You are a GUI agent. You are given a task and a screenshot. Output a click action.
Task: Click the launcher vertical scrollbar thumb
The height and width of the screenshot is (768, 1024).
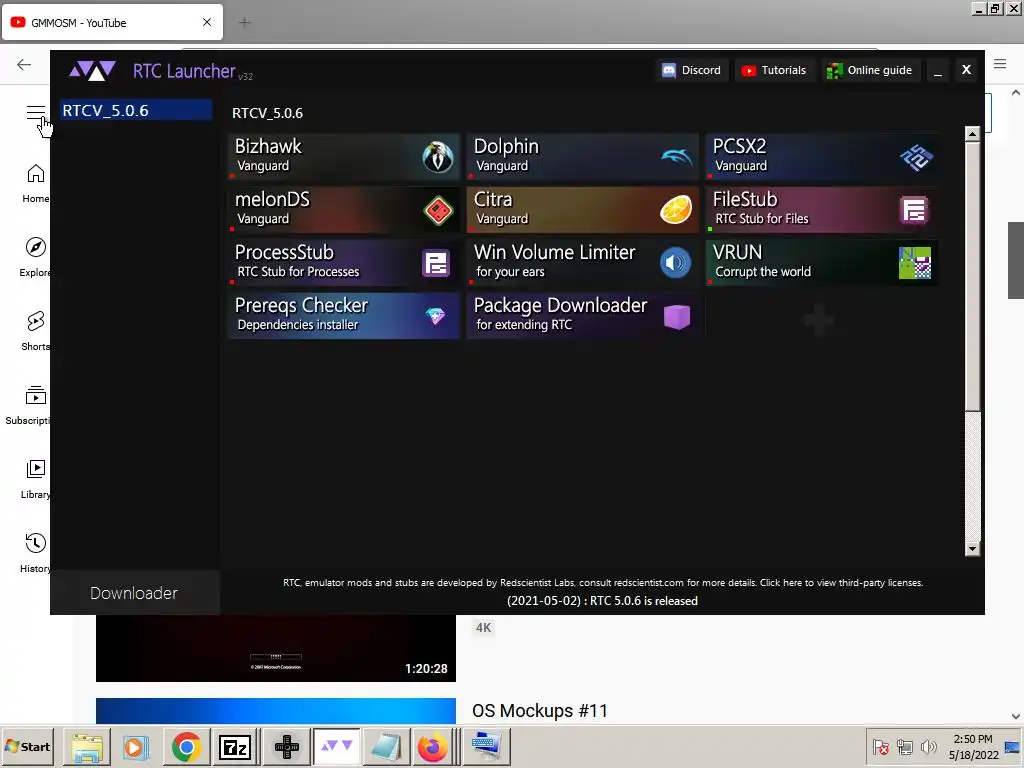click(972, 276)
